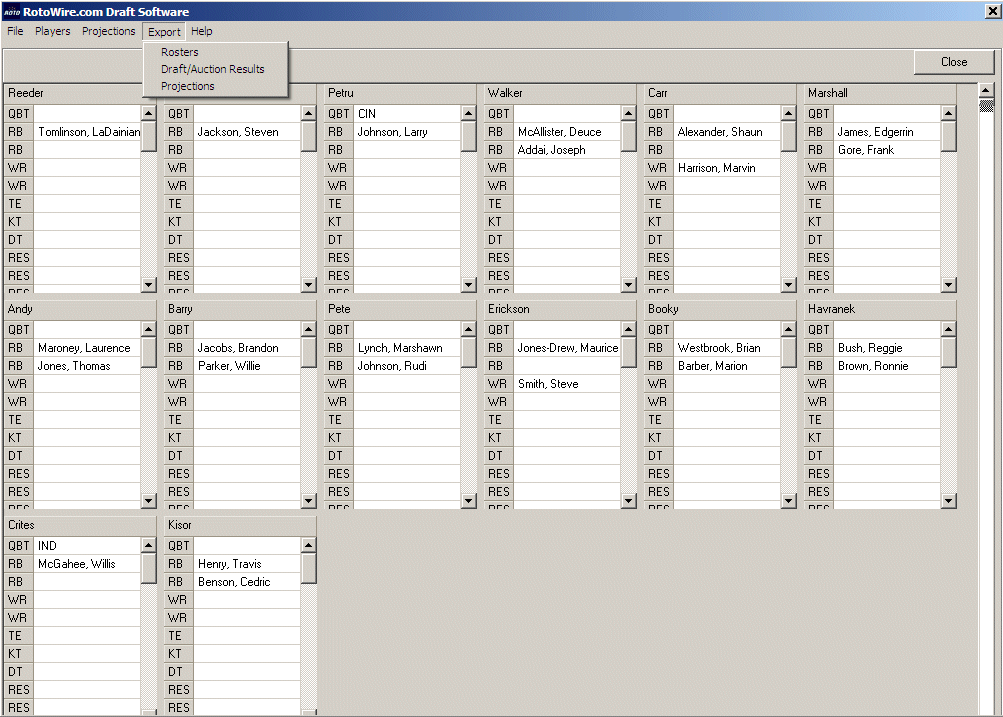Open the Help menu
1003x717 pixels.
(x=201, y=31)
